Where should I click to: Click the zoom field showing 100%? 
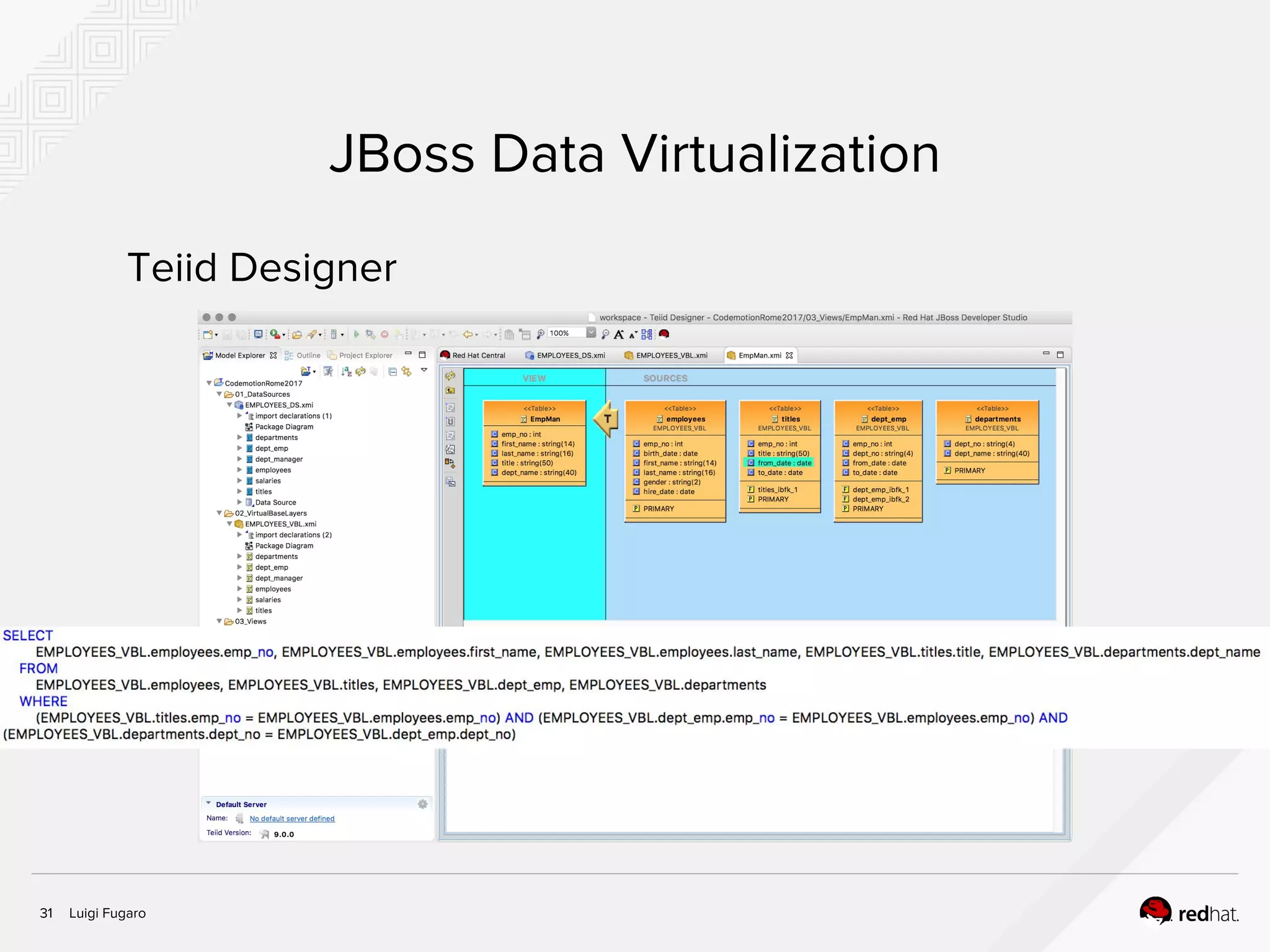click(567, 333)
